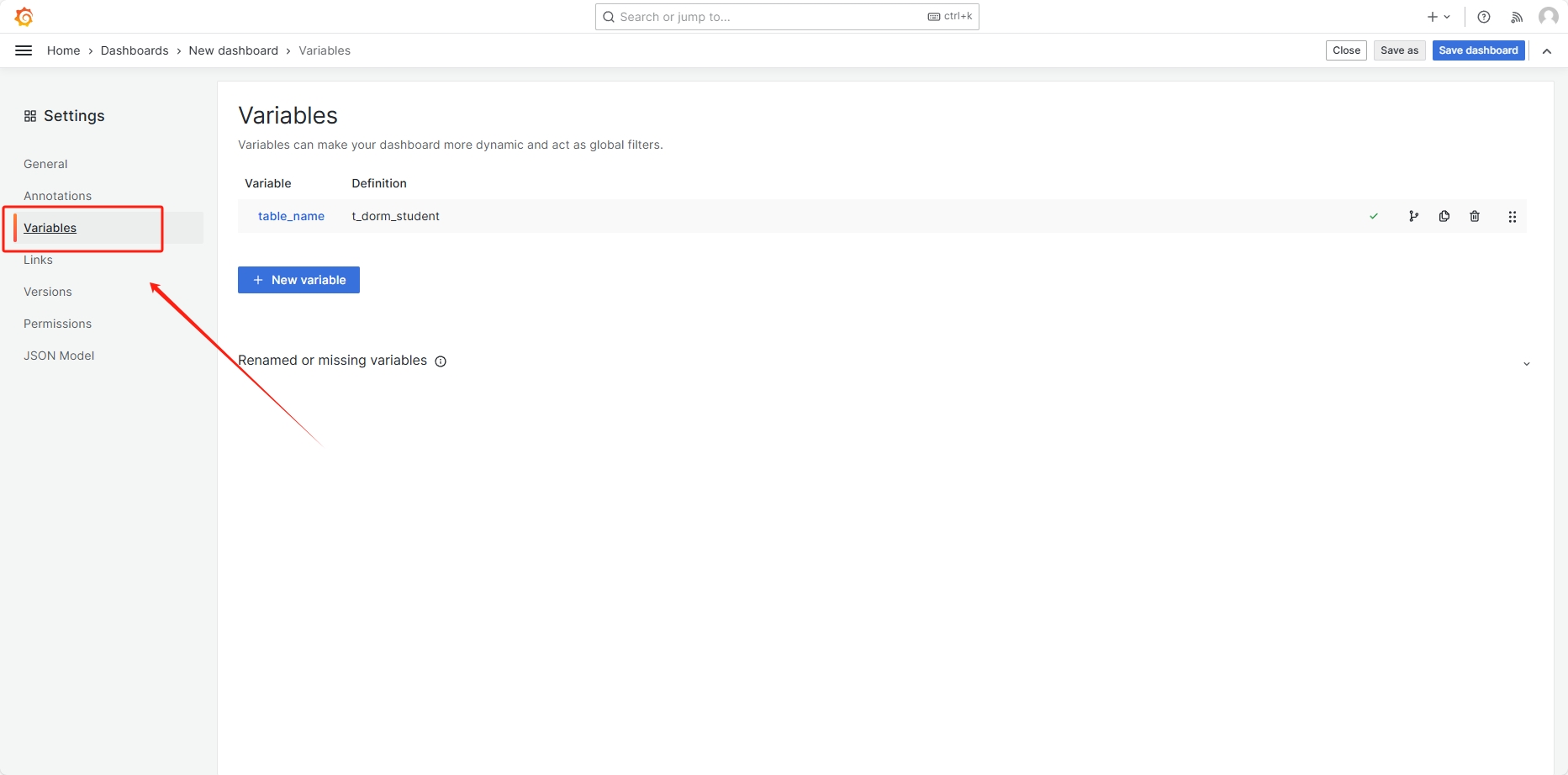Open the news feed icon
Viewport: 1568px width, 775px height.
pyautogui.click(x=1517, y=17)
